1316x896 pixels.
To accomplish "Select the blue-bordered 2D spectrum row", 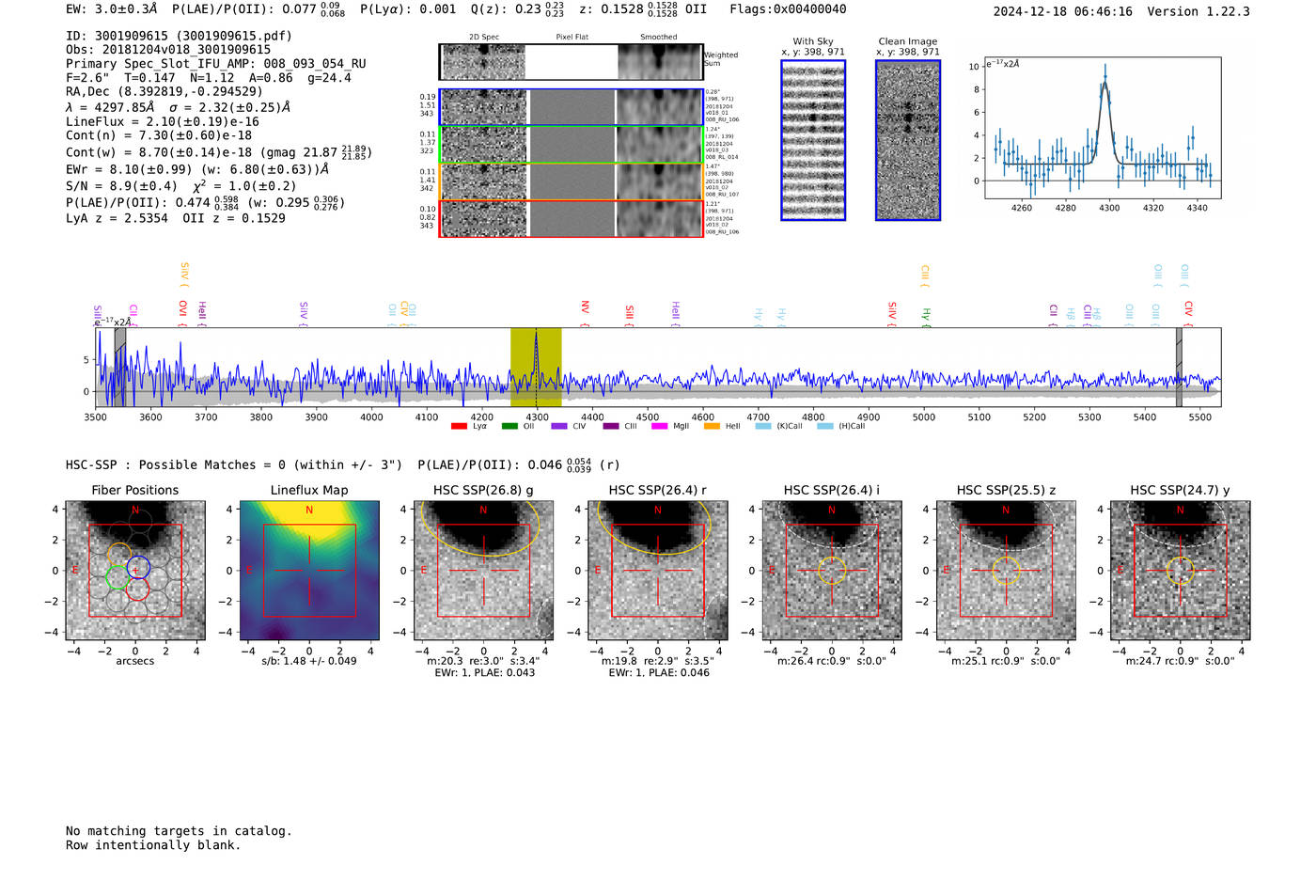I will (571, 107).
